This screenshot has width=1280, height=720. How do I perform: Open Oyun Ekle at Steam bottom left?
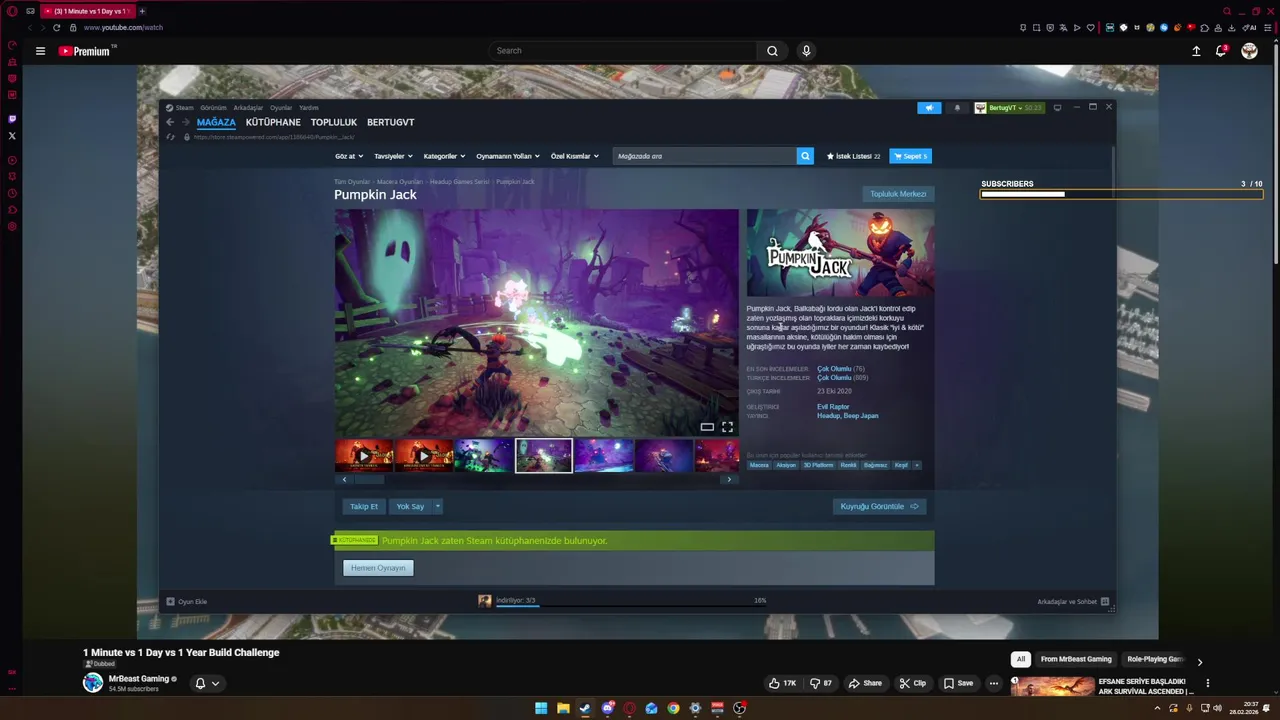coord(187,602)
